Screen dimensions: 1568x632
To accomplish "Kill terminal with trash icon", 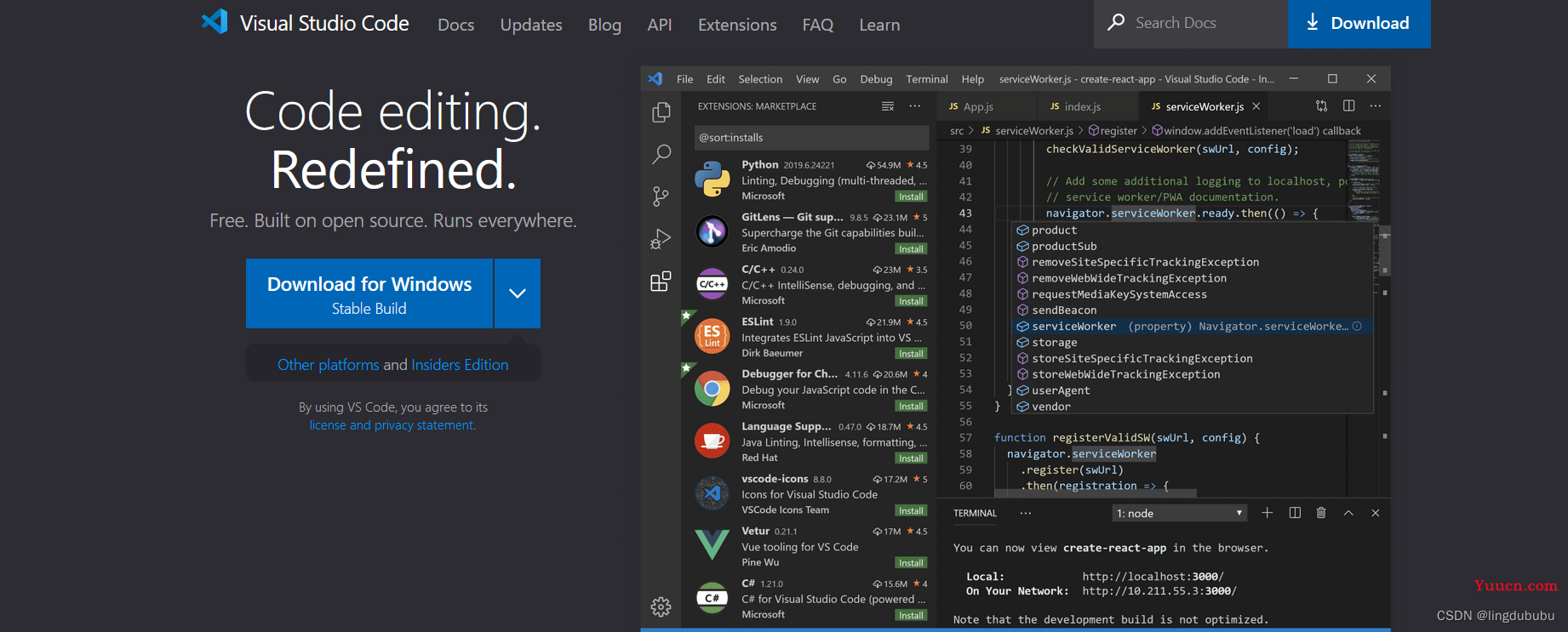I will click(1321, 513).
